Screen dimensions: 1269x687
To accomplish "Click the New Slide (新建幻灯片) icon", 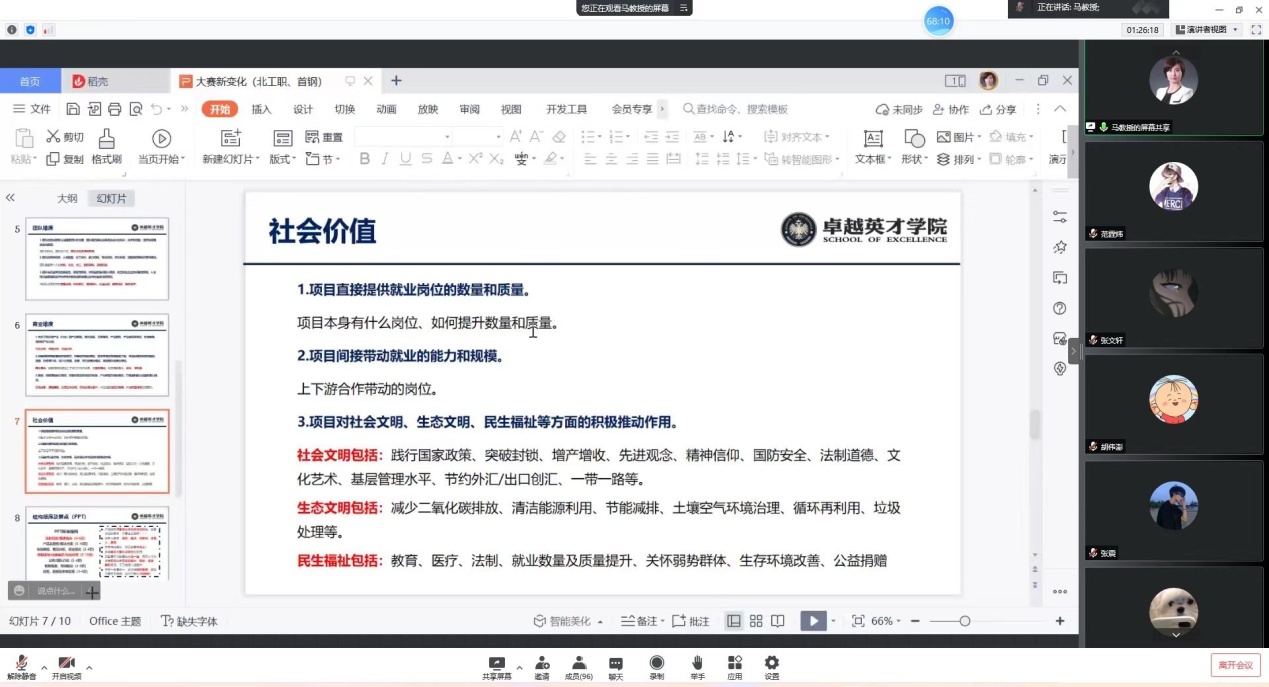I will coord(231,139).
